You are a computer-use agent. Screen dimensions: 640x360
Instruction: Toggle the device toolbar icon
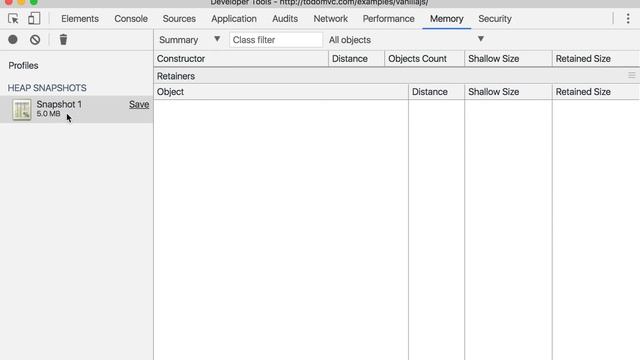point(34,18)
